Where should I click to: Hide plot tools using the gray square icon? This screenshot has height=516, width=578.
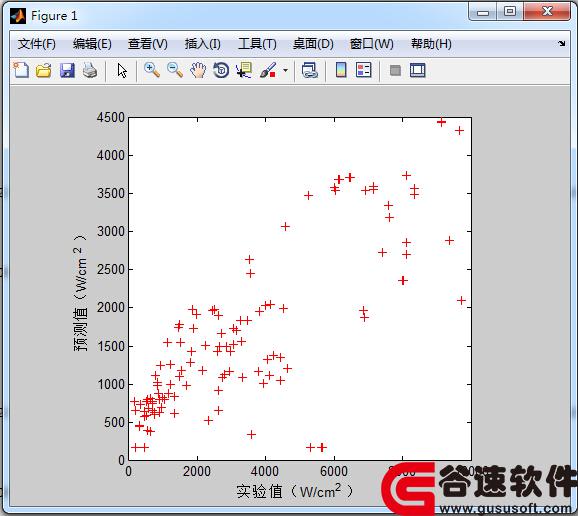[x=395, y=70]
